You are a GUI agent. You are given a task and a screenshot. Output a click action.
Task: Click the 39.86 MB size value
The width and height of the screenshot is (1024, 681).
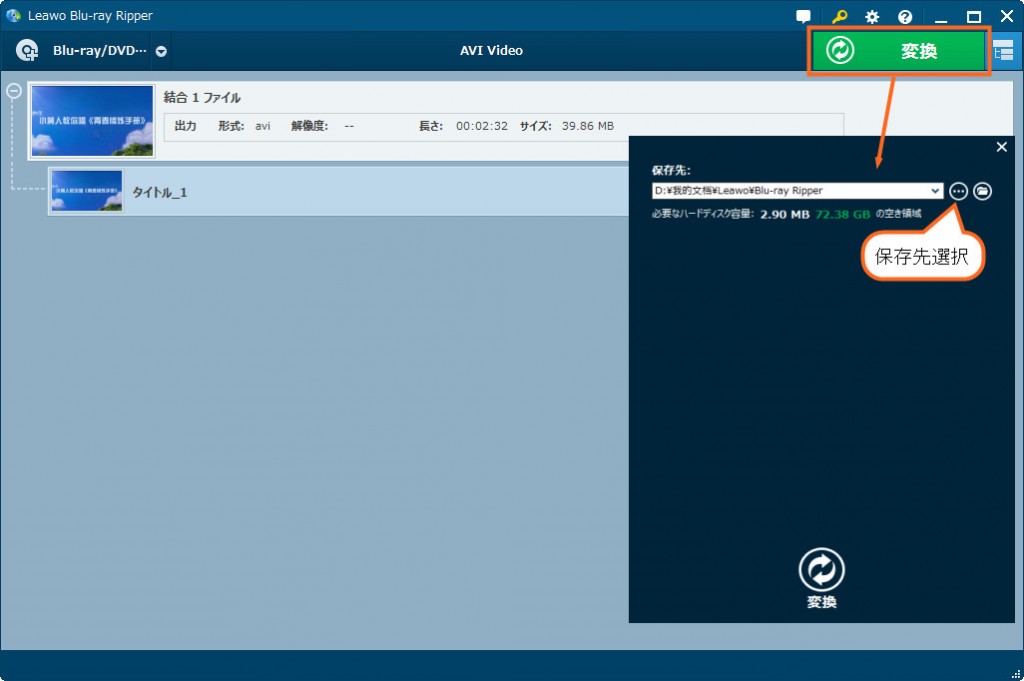[x=588, y=126]
